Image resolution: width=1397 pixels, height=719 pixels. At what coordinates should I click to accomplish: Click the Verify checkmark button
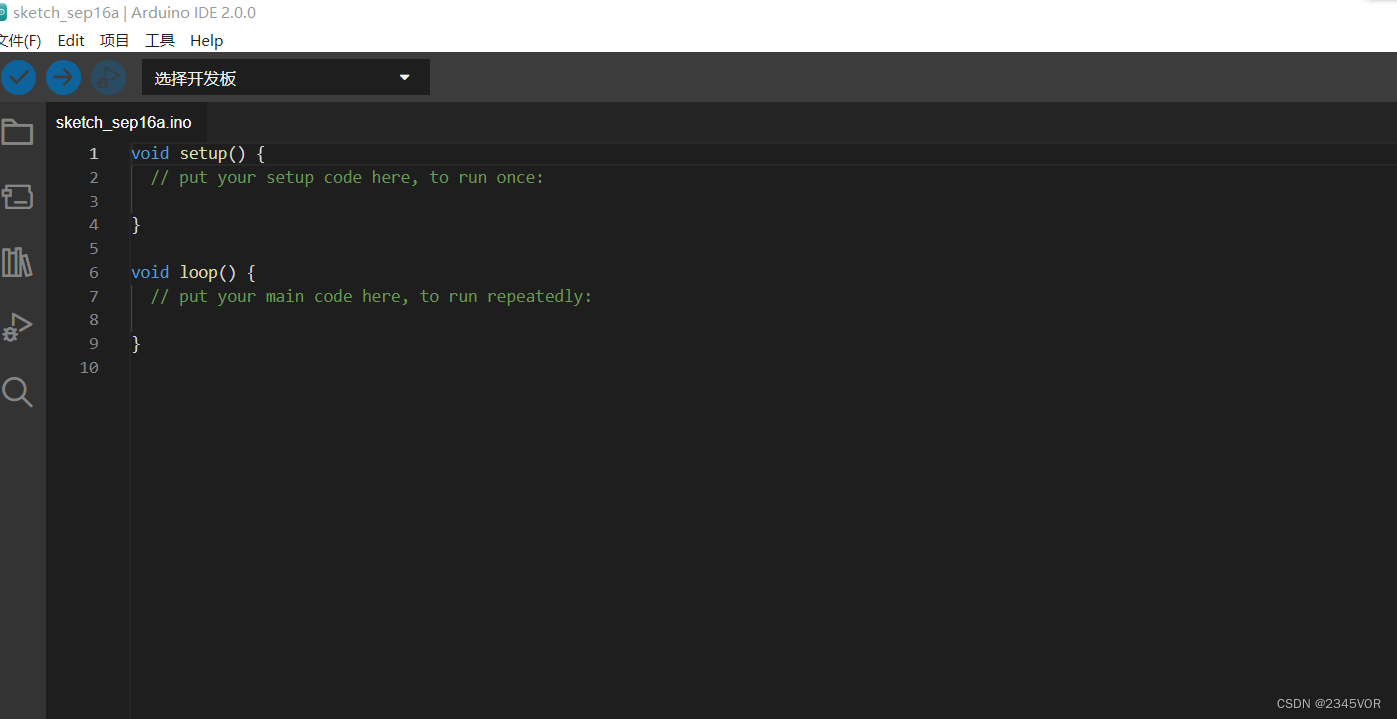(x=18, y=77)
